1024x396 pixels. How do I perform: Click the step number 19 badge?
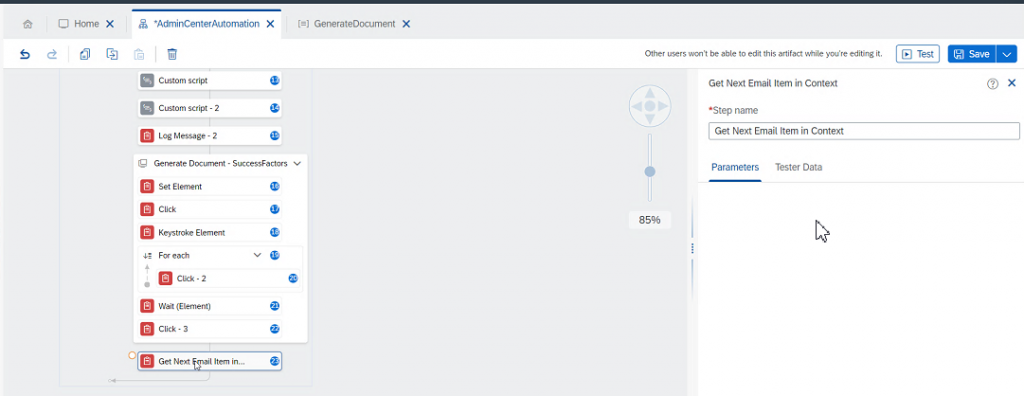275,256
